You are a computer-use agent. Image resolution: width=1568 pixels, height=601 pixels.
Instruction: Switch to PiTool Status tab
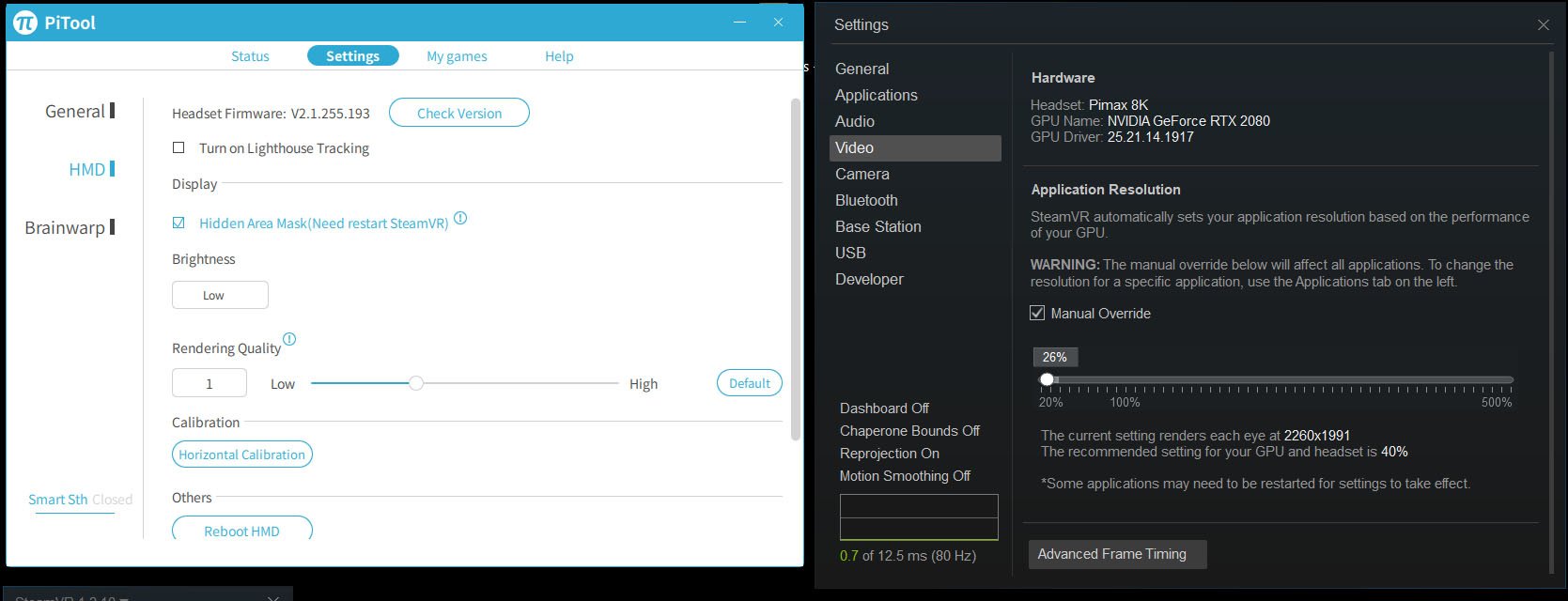pyautogui.click(x=250, y=56)
